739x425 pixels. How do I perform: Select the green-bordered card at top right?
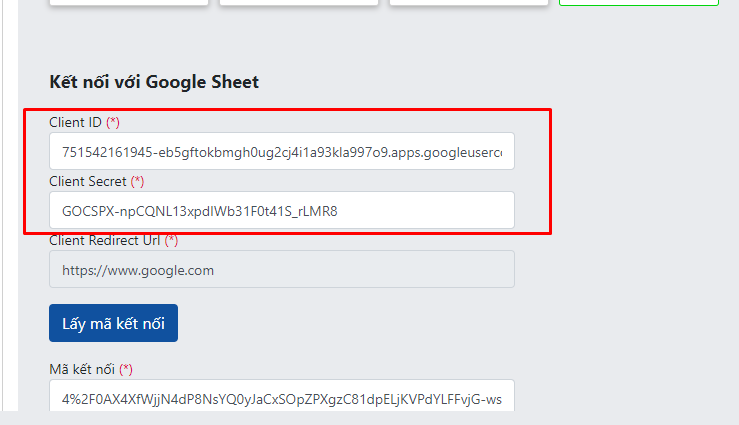[638, 3]
